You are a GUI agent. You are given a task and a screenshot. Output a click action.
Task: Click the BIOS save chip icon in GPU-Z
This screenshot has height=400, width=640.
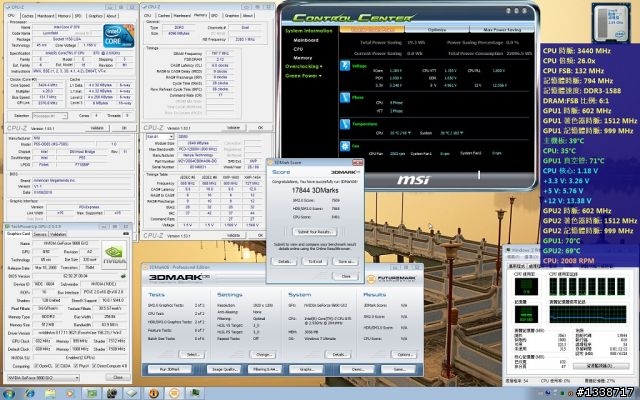[x=123, y=276]
